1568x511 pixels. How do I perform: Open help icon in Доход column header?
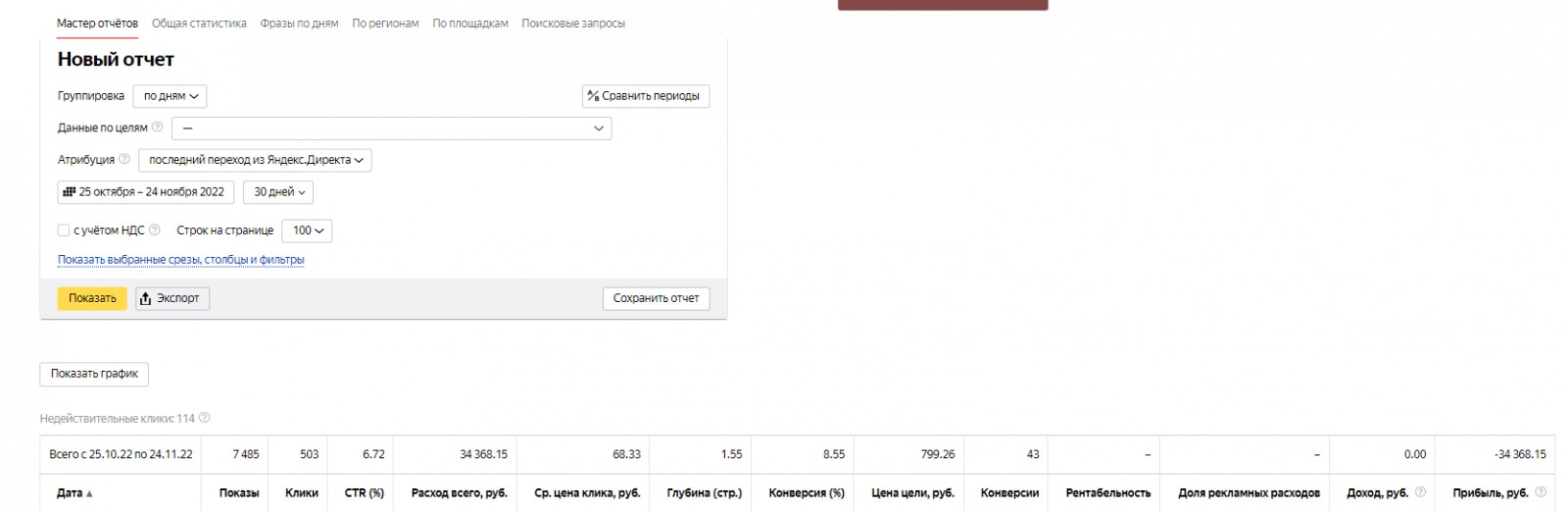[x=1420, y=492]
